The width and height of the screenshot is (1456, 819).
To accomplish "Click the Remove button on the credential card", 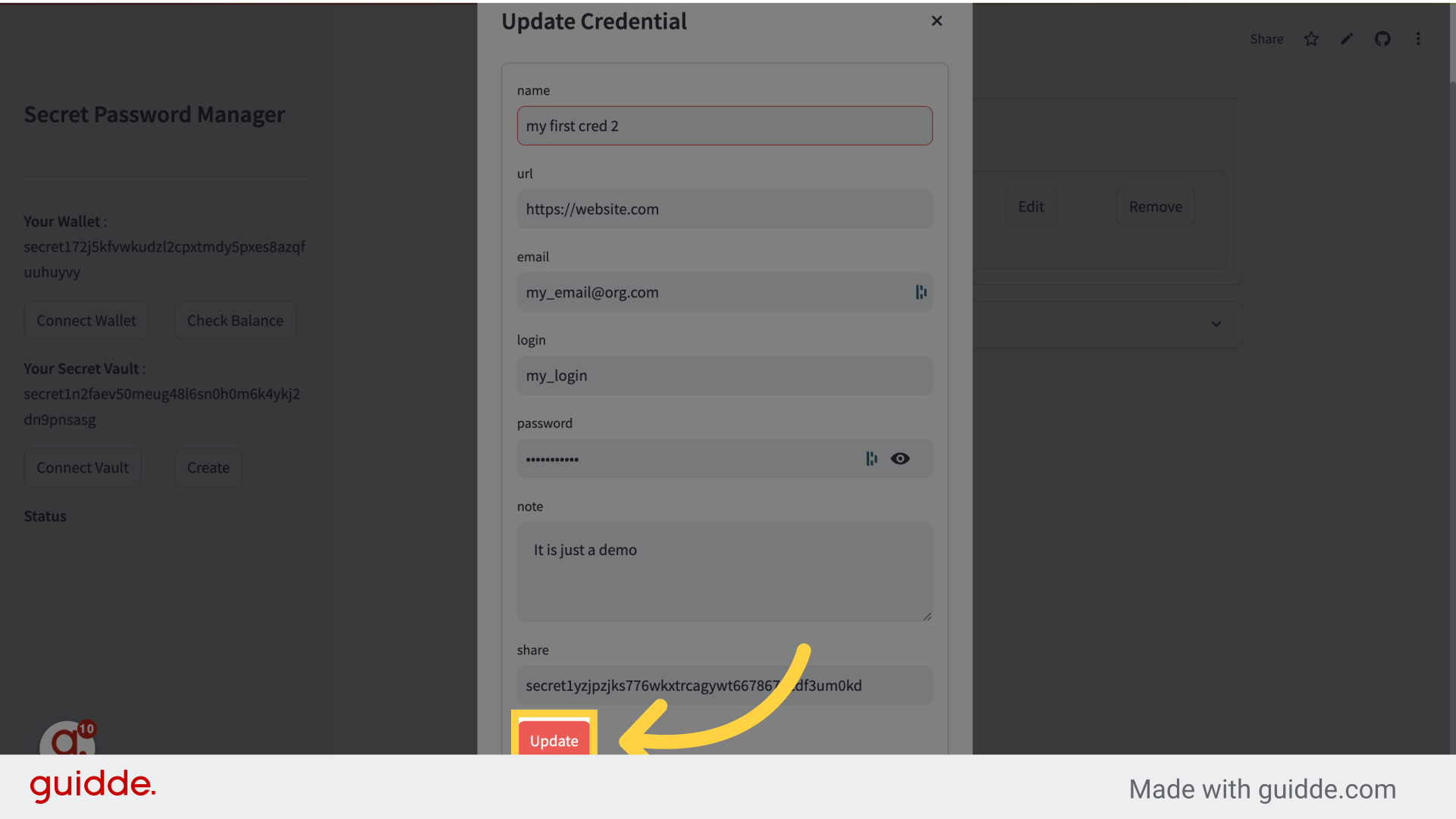I will pyautogui.click(x=1155, y=206).
